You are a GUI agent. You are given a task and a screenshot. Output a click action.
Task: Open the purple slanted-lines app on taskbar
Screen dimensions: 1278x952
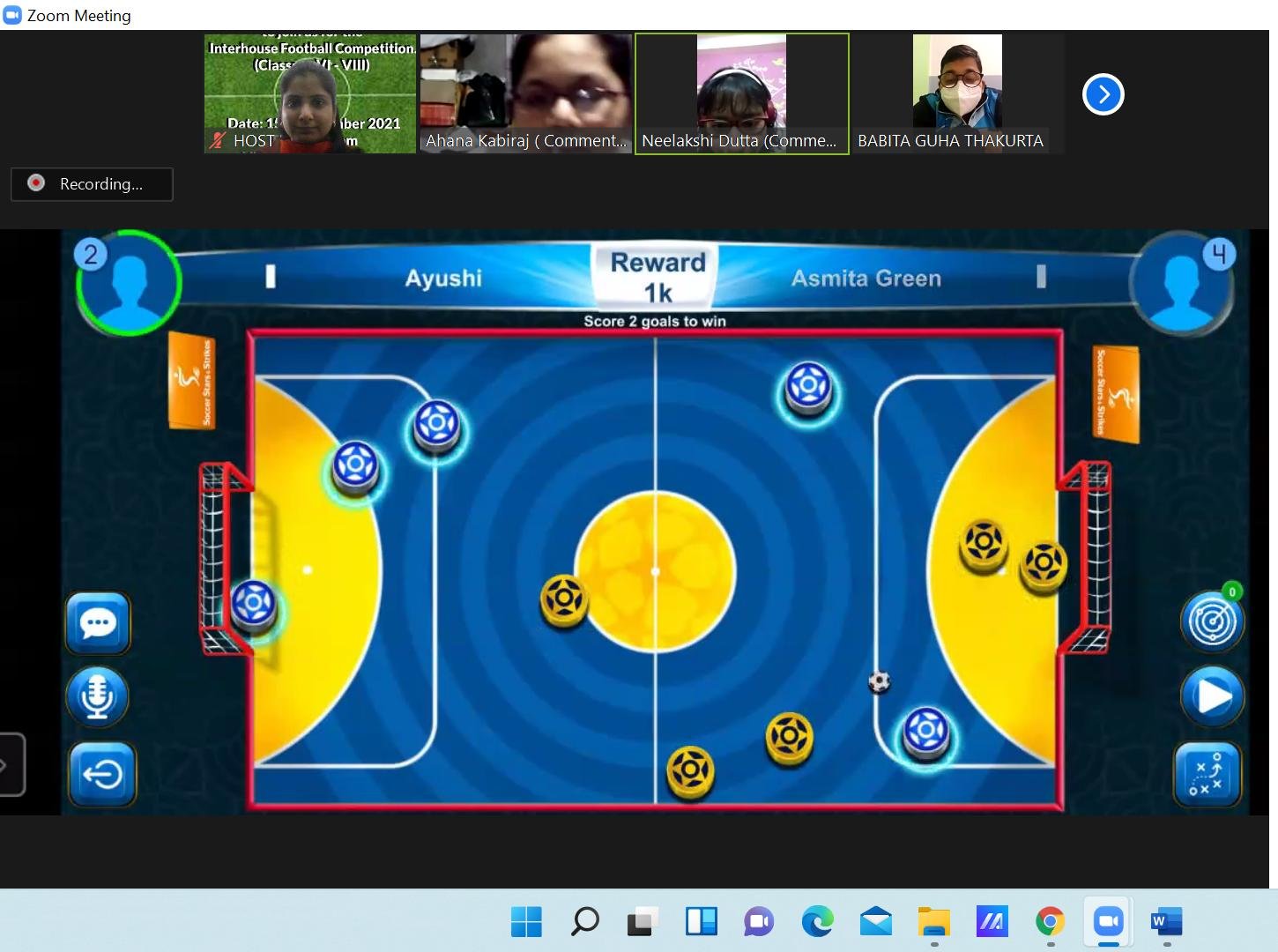(992, 922)
